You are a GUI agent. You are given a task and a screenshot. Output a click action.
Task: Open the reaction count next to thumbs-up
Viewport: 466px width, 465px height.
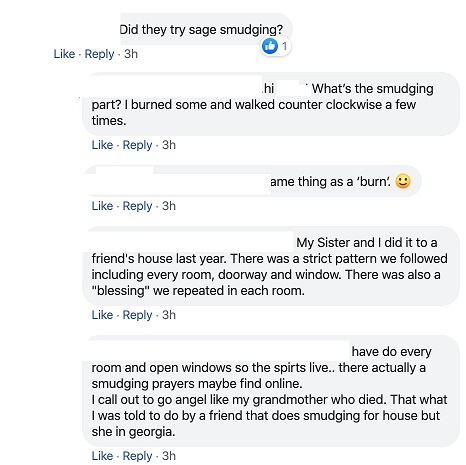point(284,46)
